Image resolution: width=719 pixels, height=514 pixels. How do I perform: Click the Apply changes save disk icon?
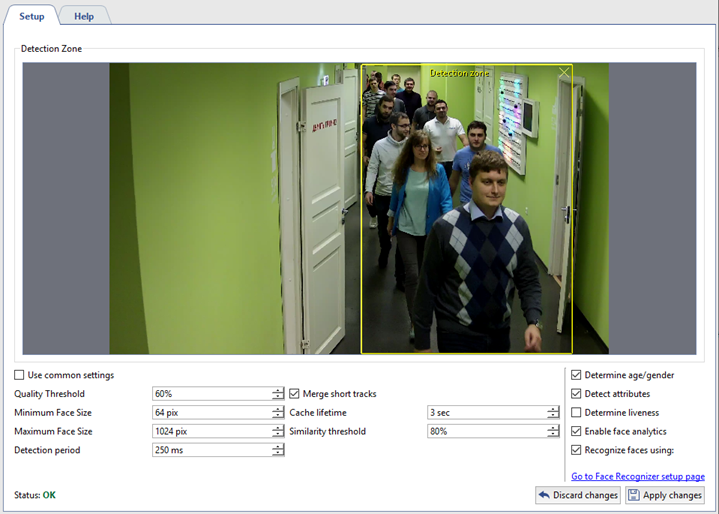coord(634,495)
